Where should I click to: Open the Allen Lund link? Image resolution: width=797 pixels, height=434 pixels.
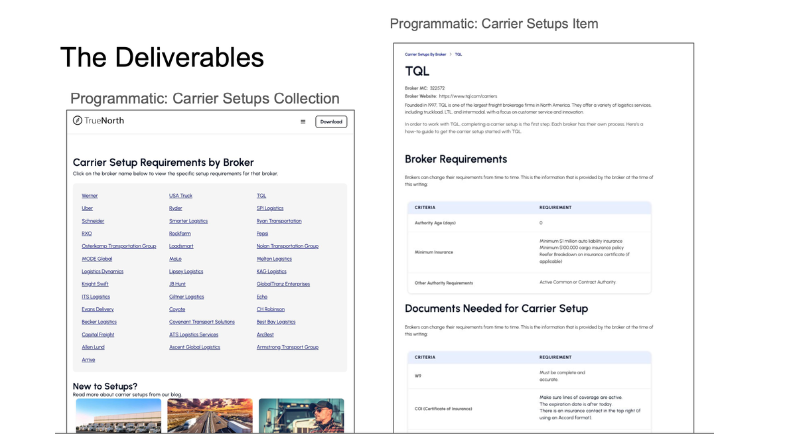pos(93,347)
